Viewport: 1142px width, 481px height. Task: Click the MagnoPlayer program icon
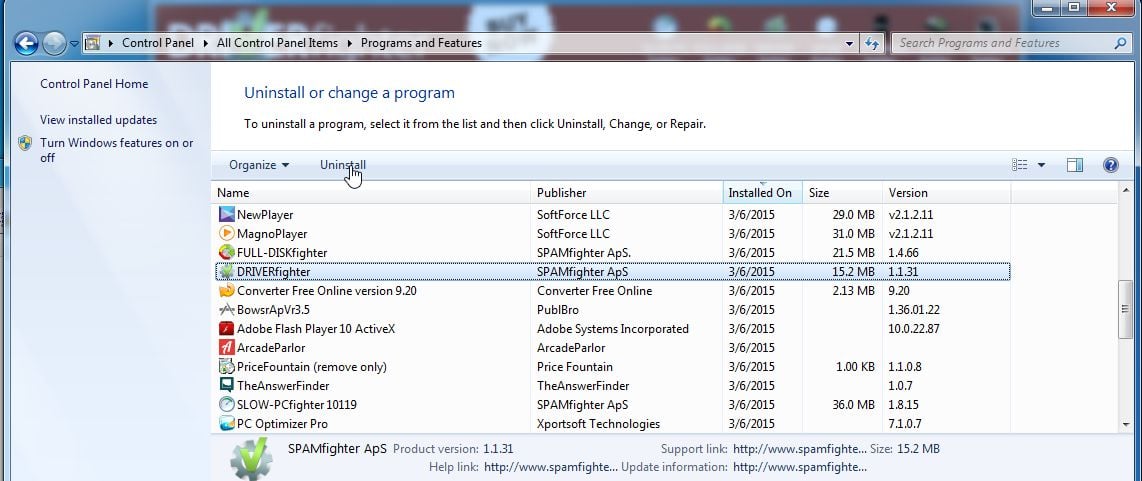click(x=227, y=234)
